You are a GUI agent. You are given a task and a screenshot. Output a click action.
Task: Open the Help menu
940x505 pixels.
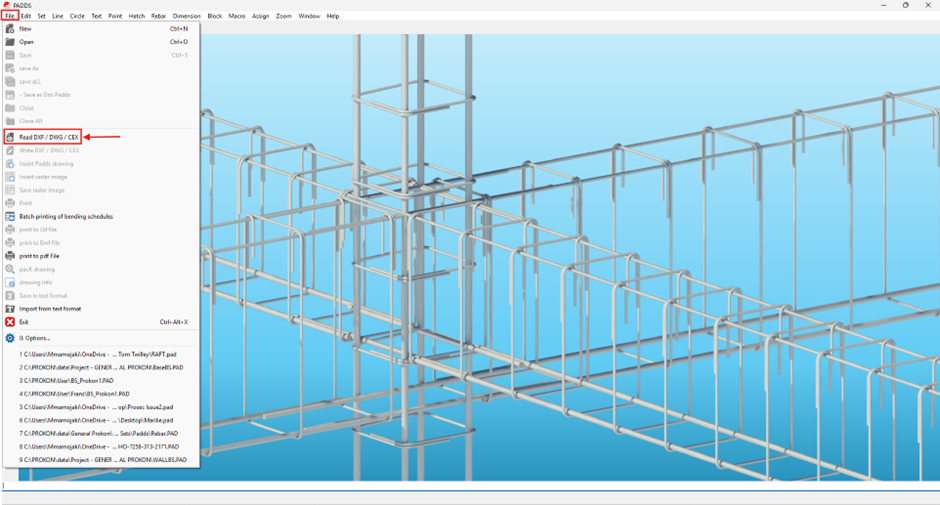click(x=333, y=16)
